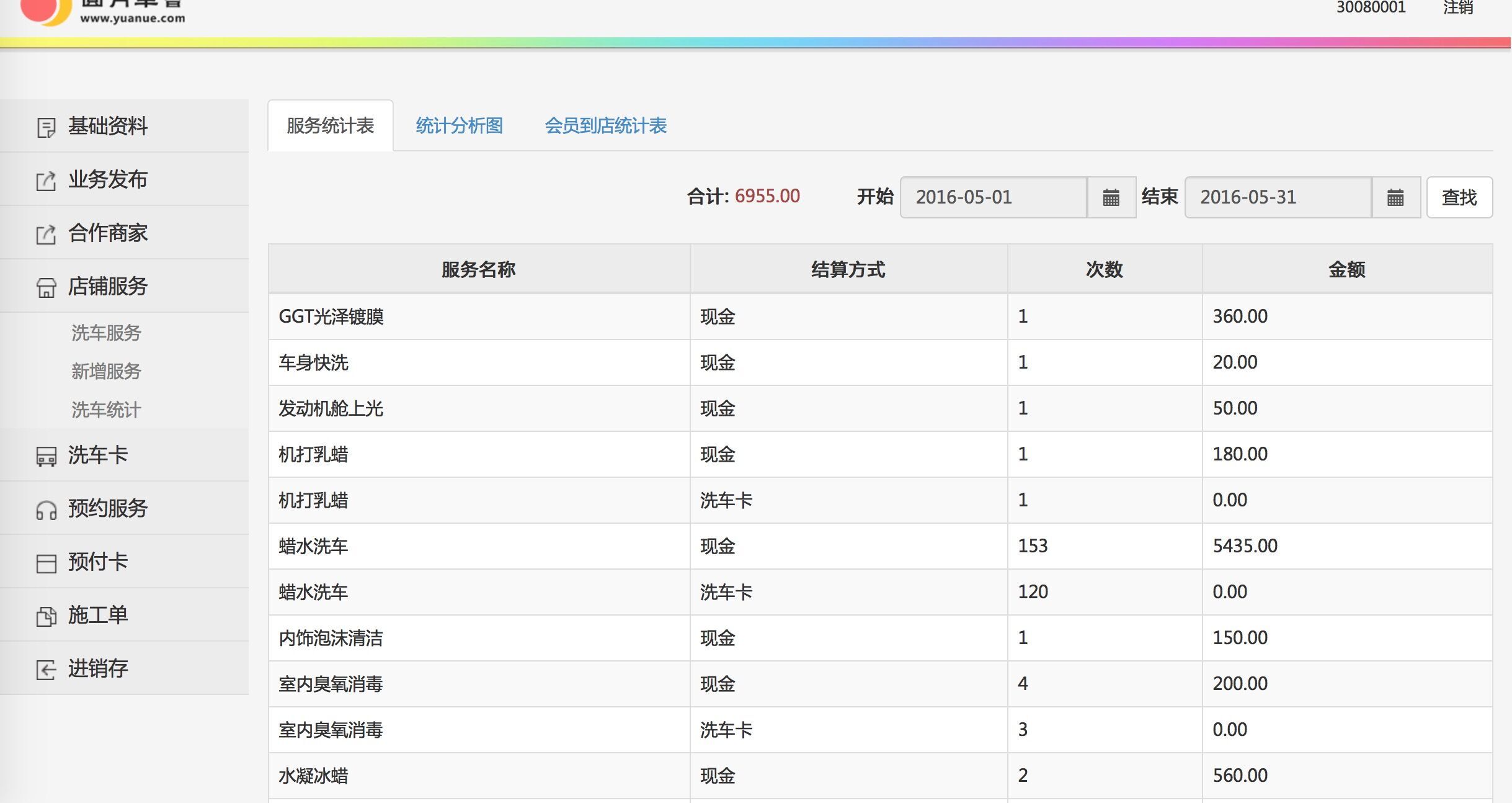Image resolution: width=1512 pixels, height=803 pixels.
Task: Click the 560.00 amount cell
Action: click(x=1347, y=776)
